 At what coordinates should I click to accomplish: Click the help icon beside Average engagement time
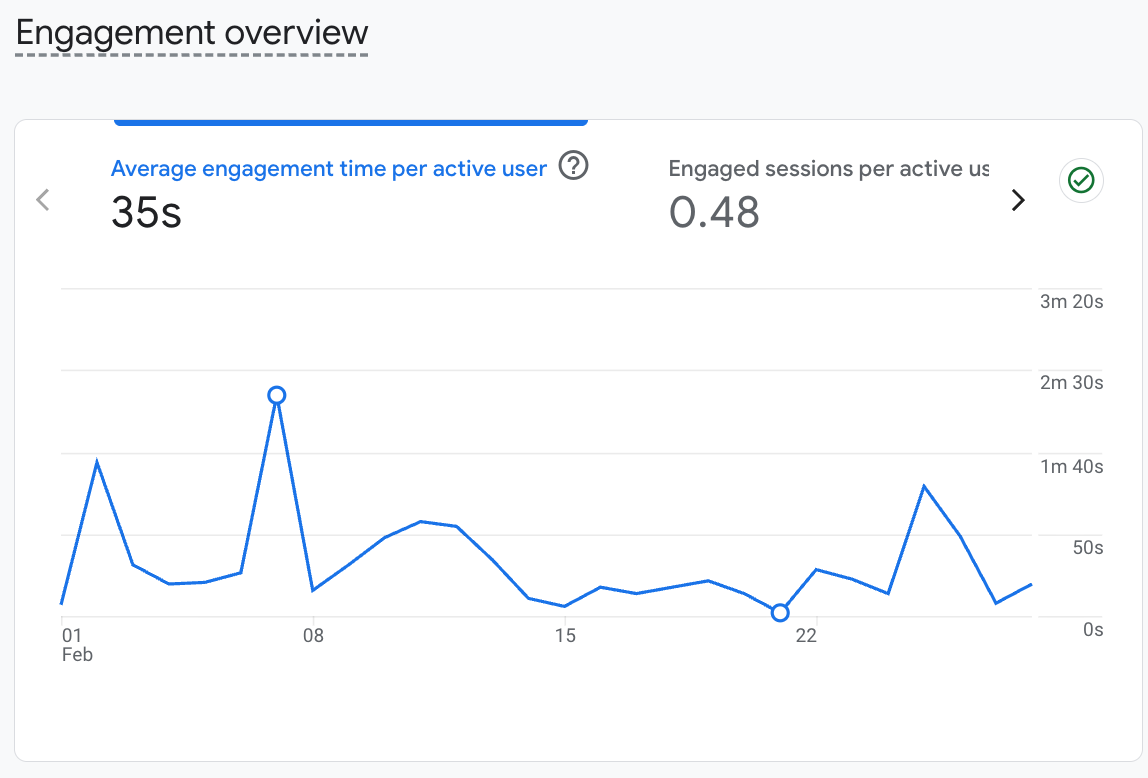573,166
